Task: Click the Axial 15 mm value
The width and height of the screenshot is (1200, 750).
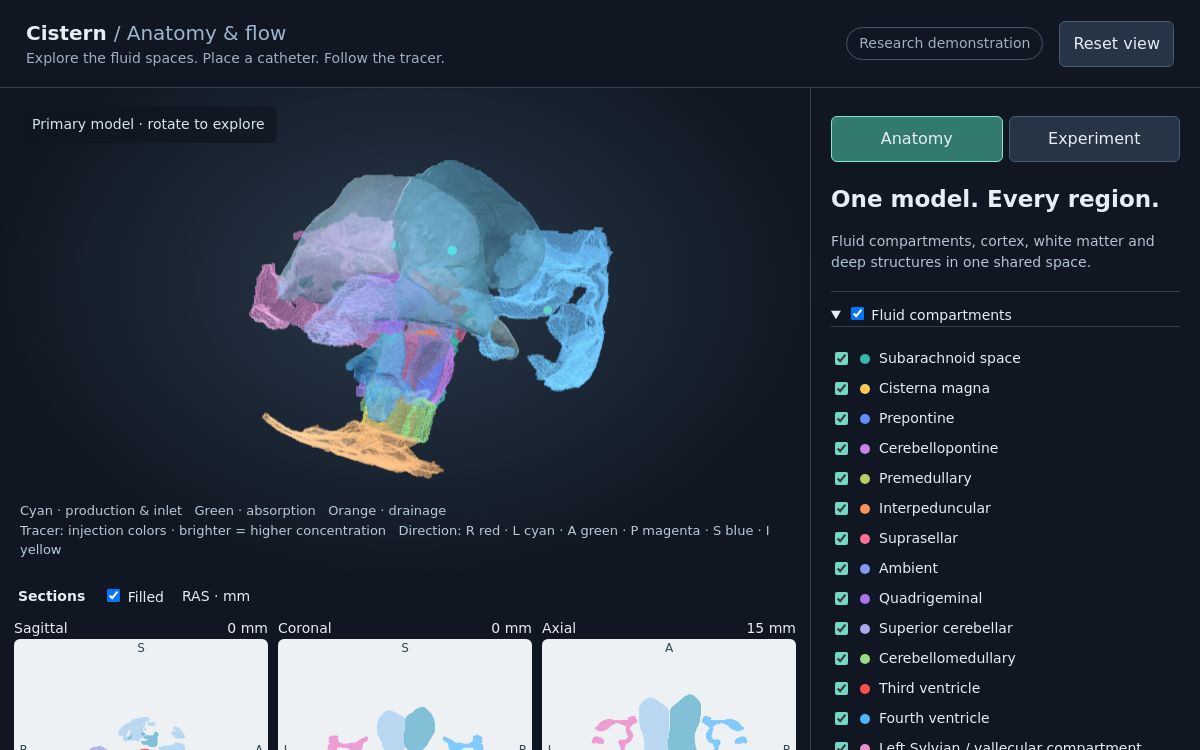Action: 771,628
